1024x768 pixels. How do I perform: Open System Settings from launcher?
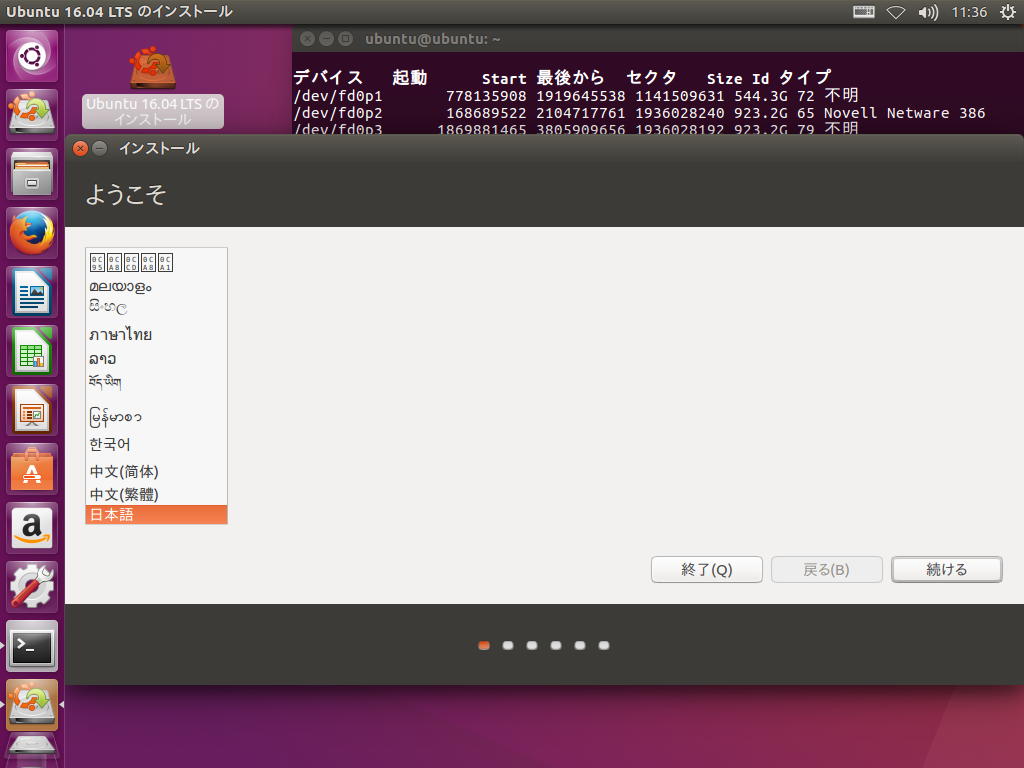32,586
